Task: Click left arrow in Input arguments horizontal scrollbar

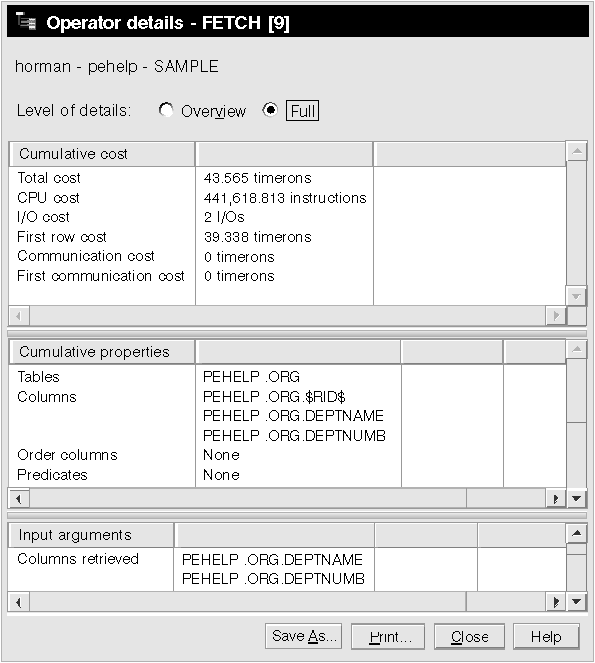Action: pos(19,601)
